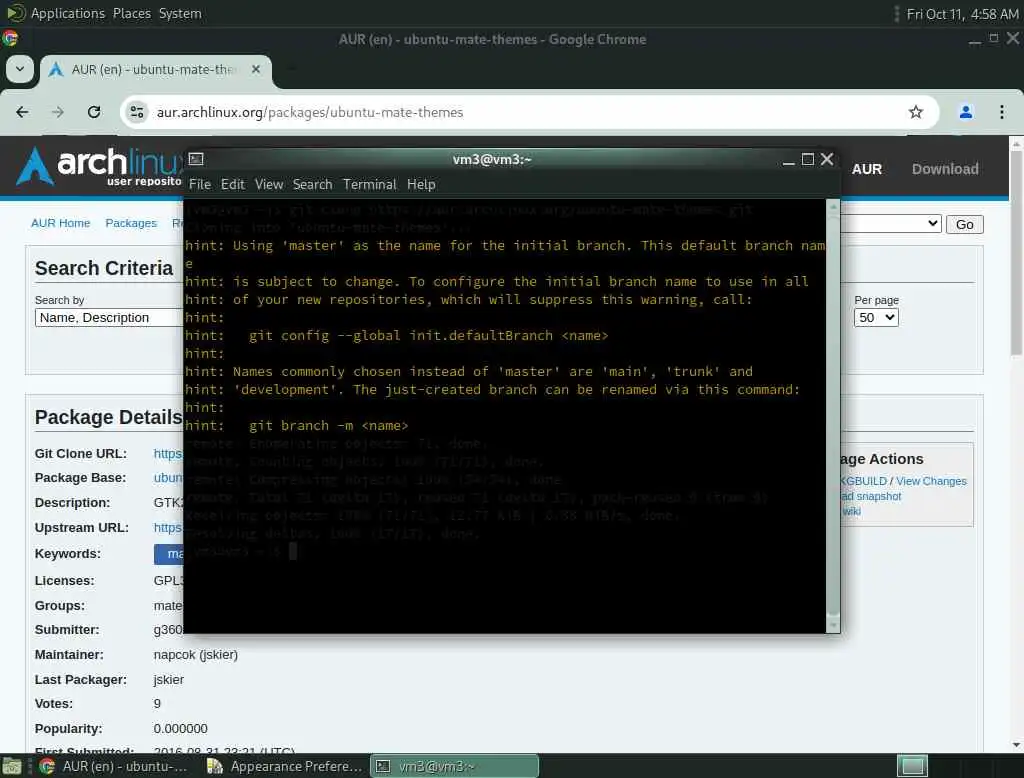Open terminal Help menu

(421, 185)
